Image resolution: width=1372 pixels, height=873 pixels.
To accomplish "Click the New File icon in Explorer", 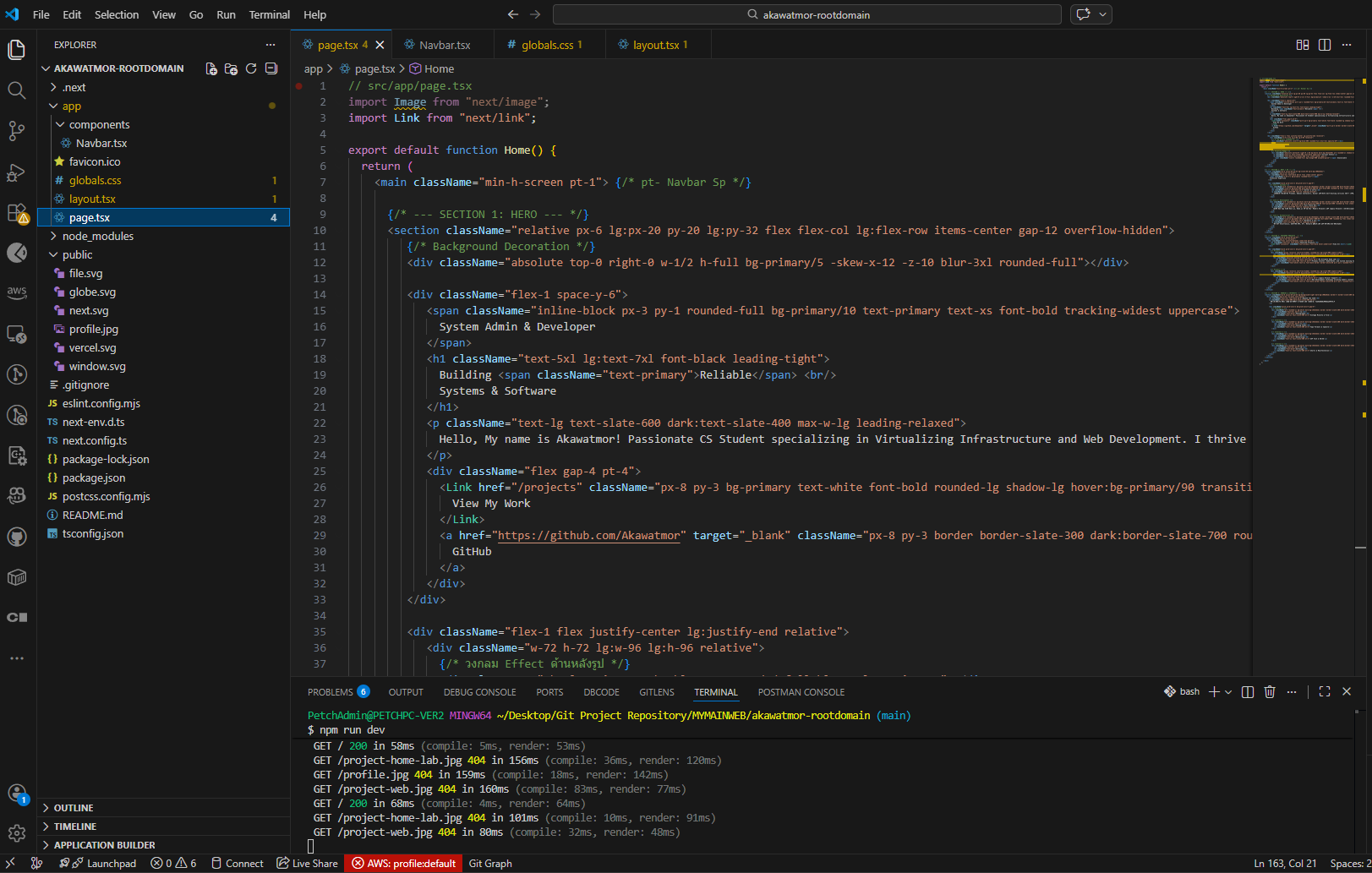I will coord(211,68).
